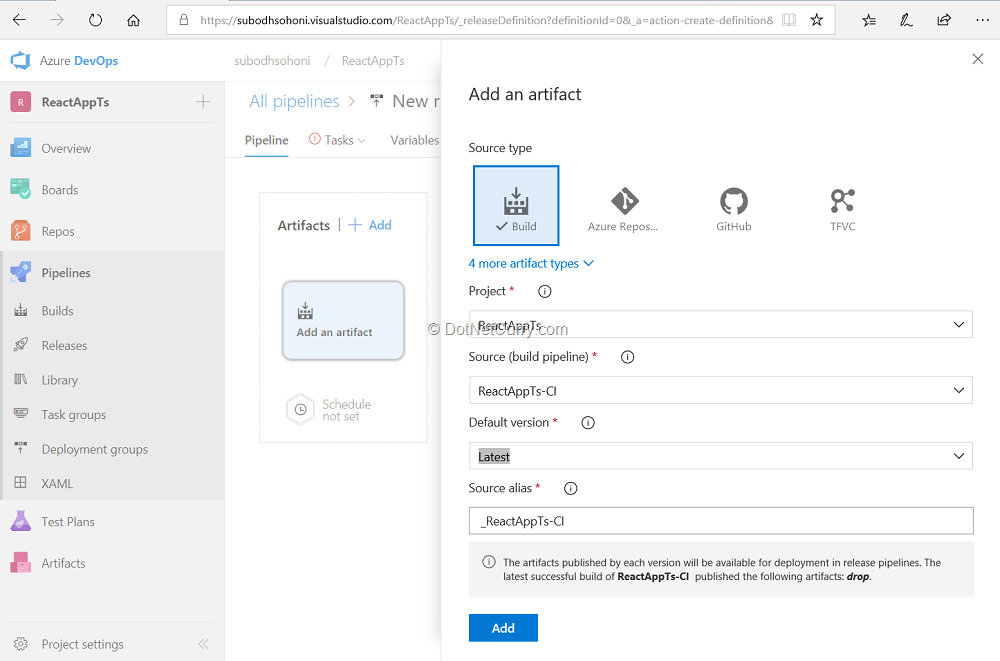Click Source alias info icon
The width and height of the screenshot is (1000, 661).
tap(571, 489)
